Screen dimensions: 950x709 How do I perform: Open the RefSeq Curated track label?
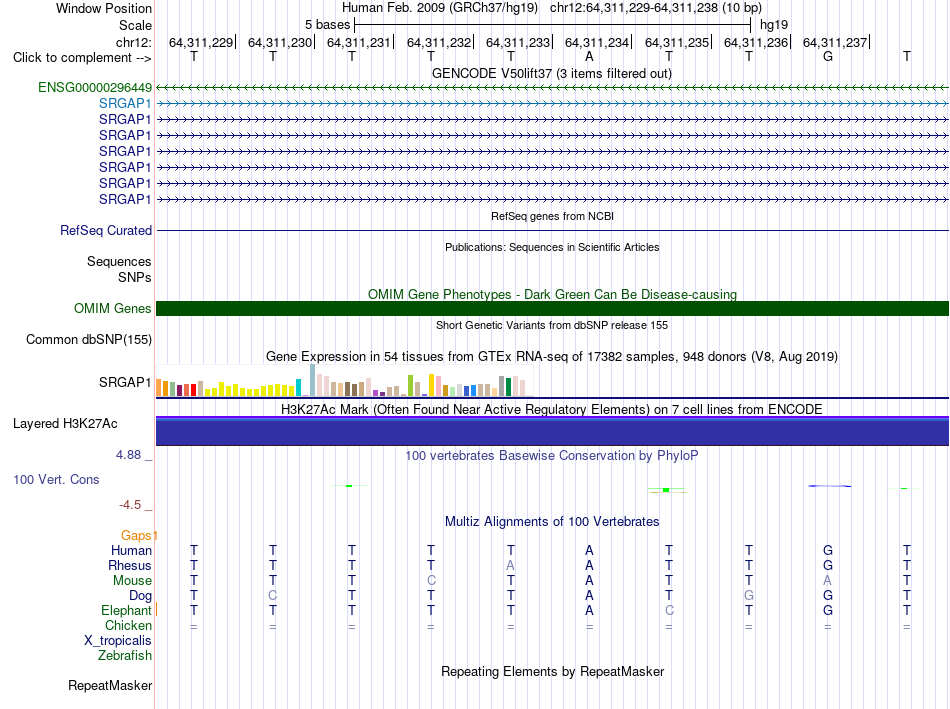pyautogui.click(x=106, y=230)
